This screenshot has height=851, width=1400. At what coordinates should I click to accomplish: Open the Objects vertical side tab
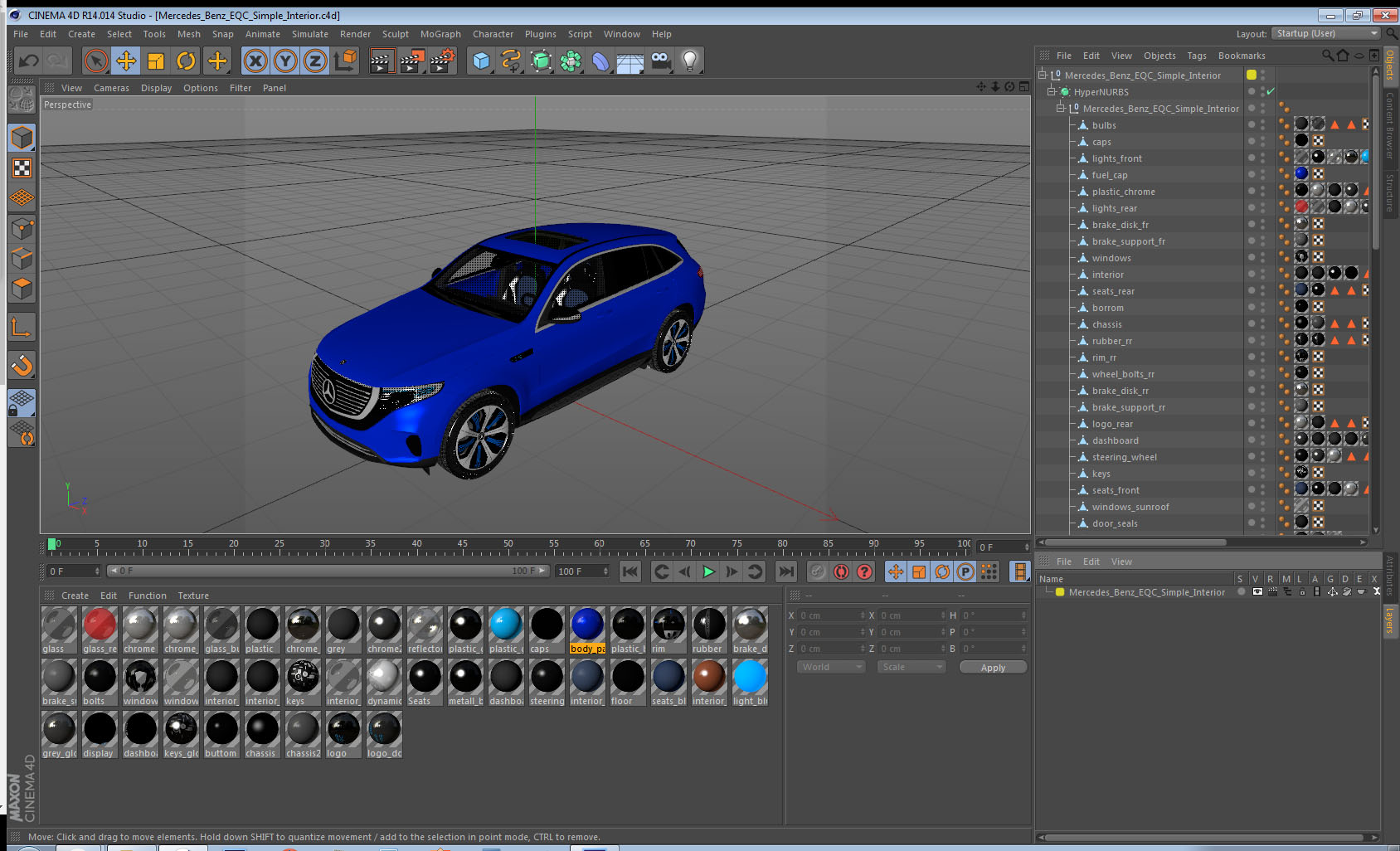point(1390,65)
